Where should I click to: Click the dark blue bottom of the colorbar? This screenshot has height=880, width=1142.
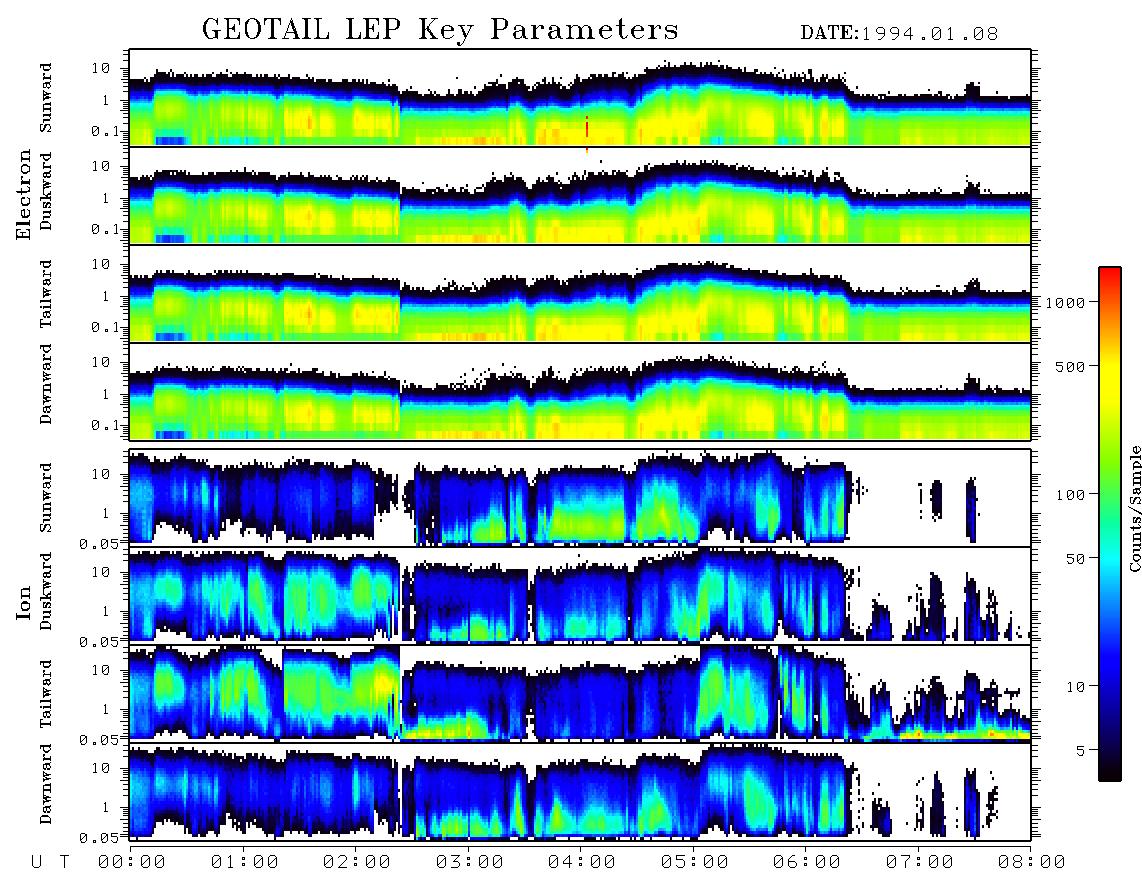coord(1110,758)
